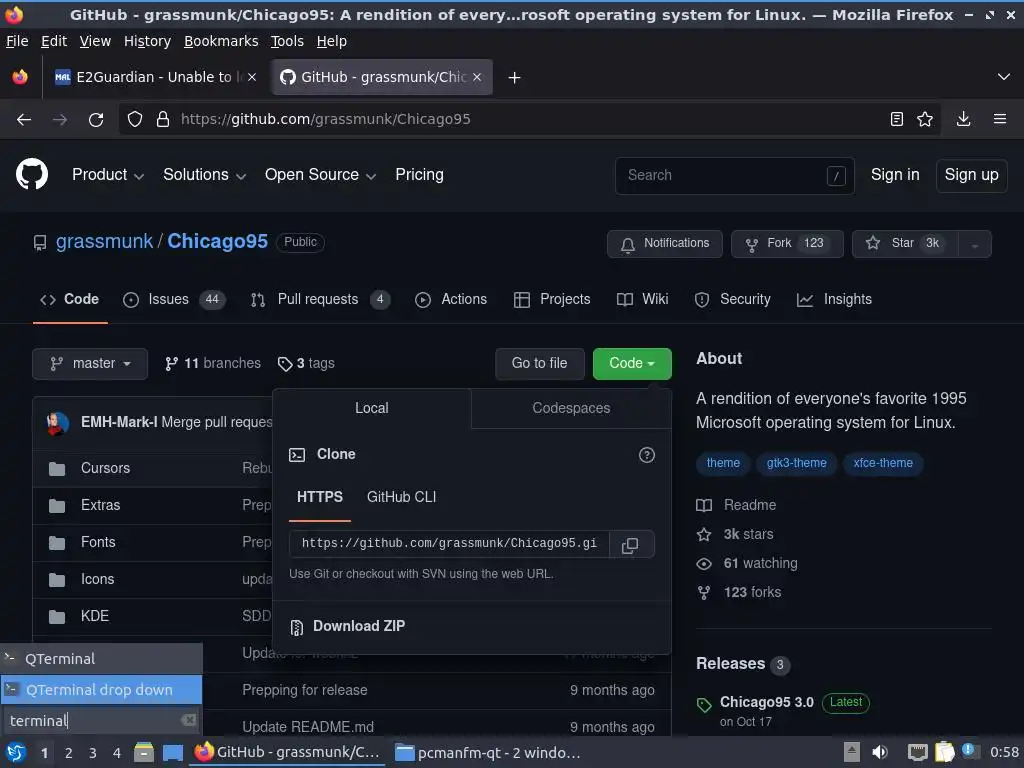Click the show desktop icon in taskbar
The image size is (1024, 768).
pos(173,752)
